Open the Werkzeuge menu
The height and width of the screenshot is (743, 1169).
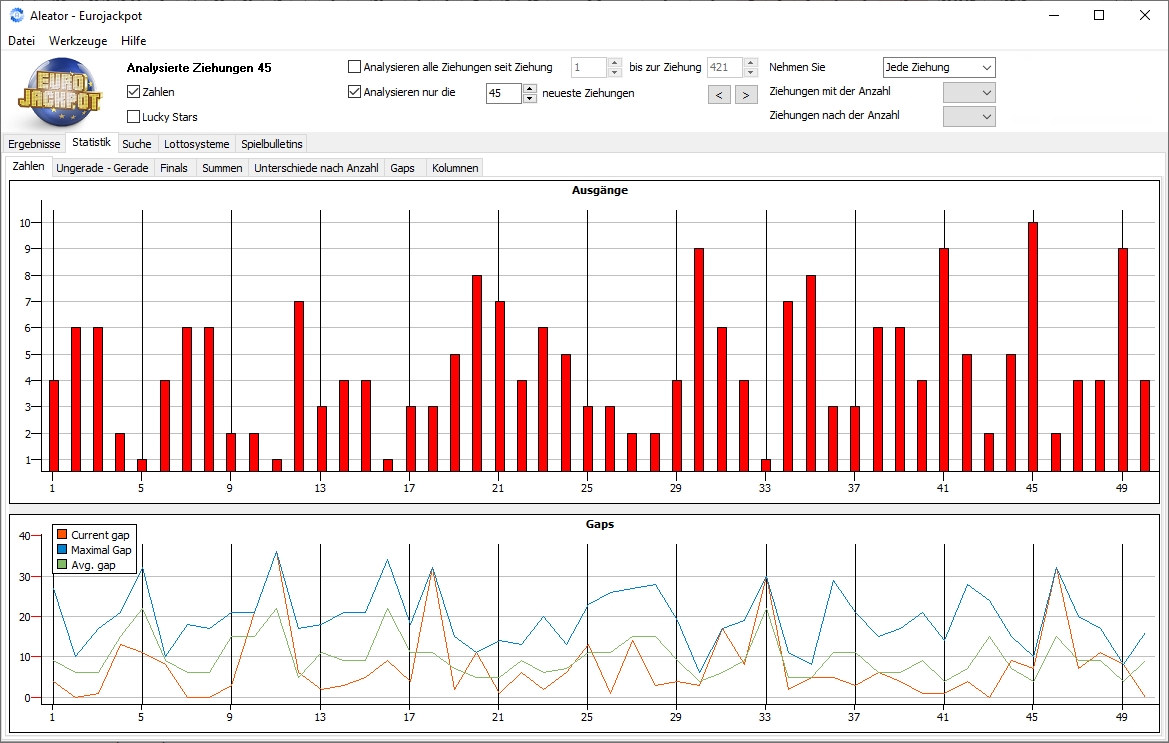point(78,41)
